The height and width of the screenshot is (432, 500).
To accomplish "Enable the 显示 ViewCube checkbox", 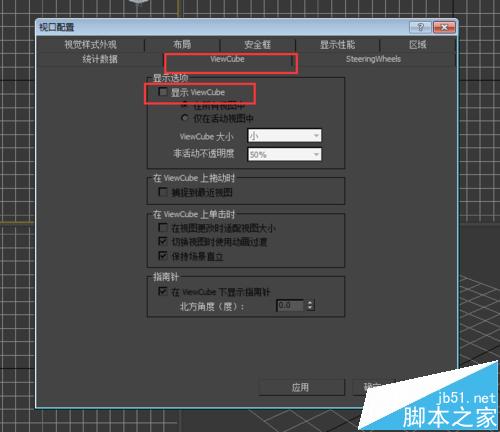I will (x=163, y=92).
